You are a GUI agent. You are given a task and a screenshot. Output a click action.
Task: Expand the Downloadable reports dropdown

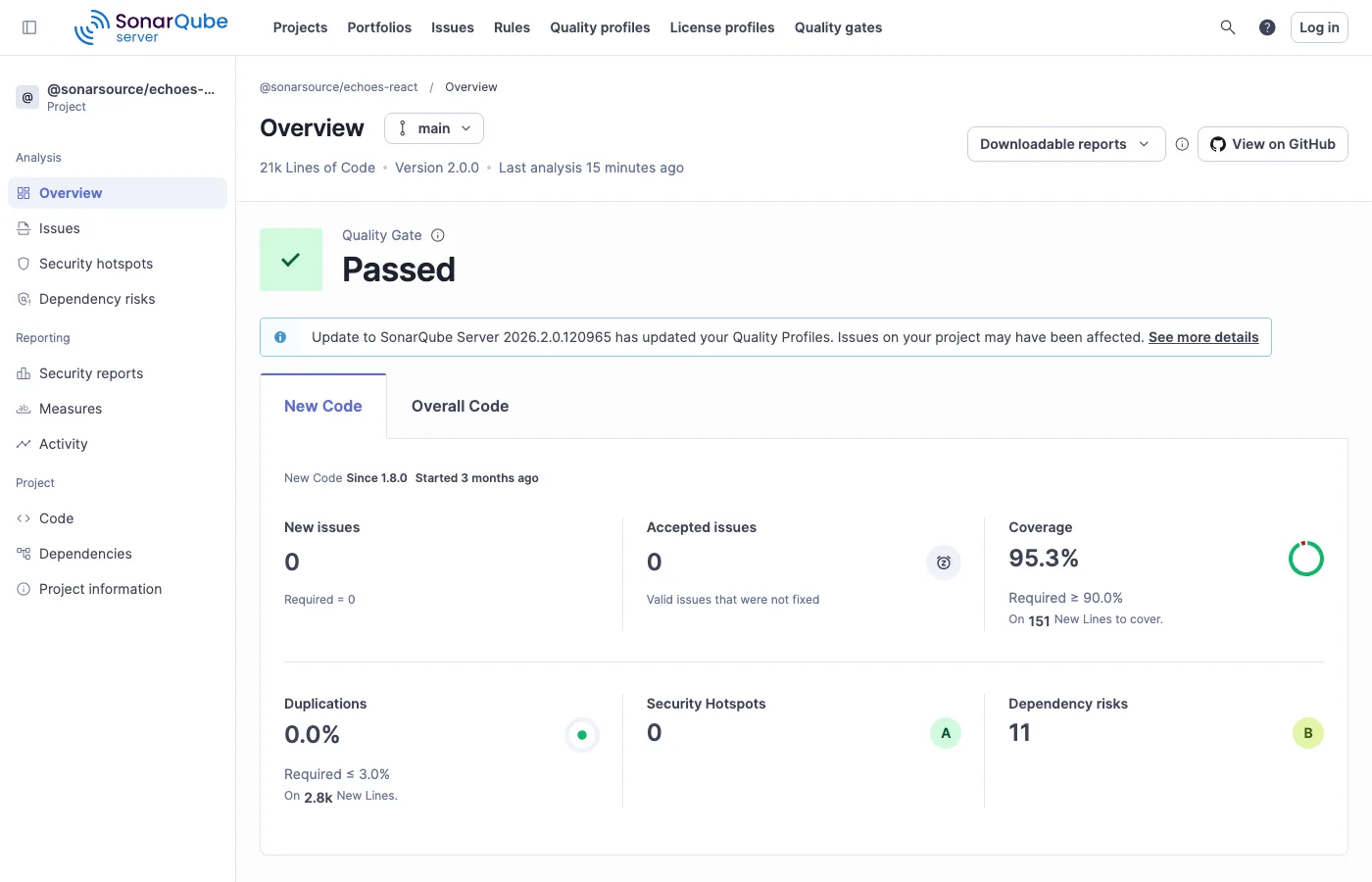click(x=1065, y=143)
